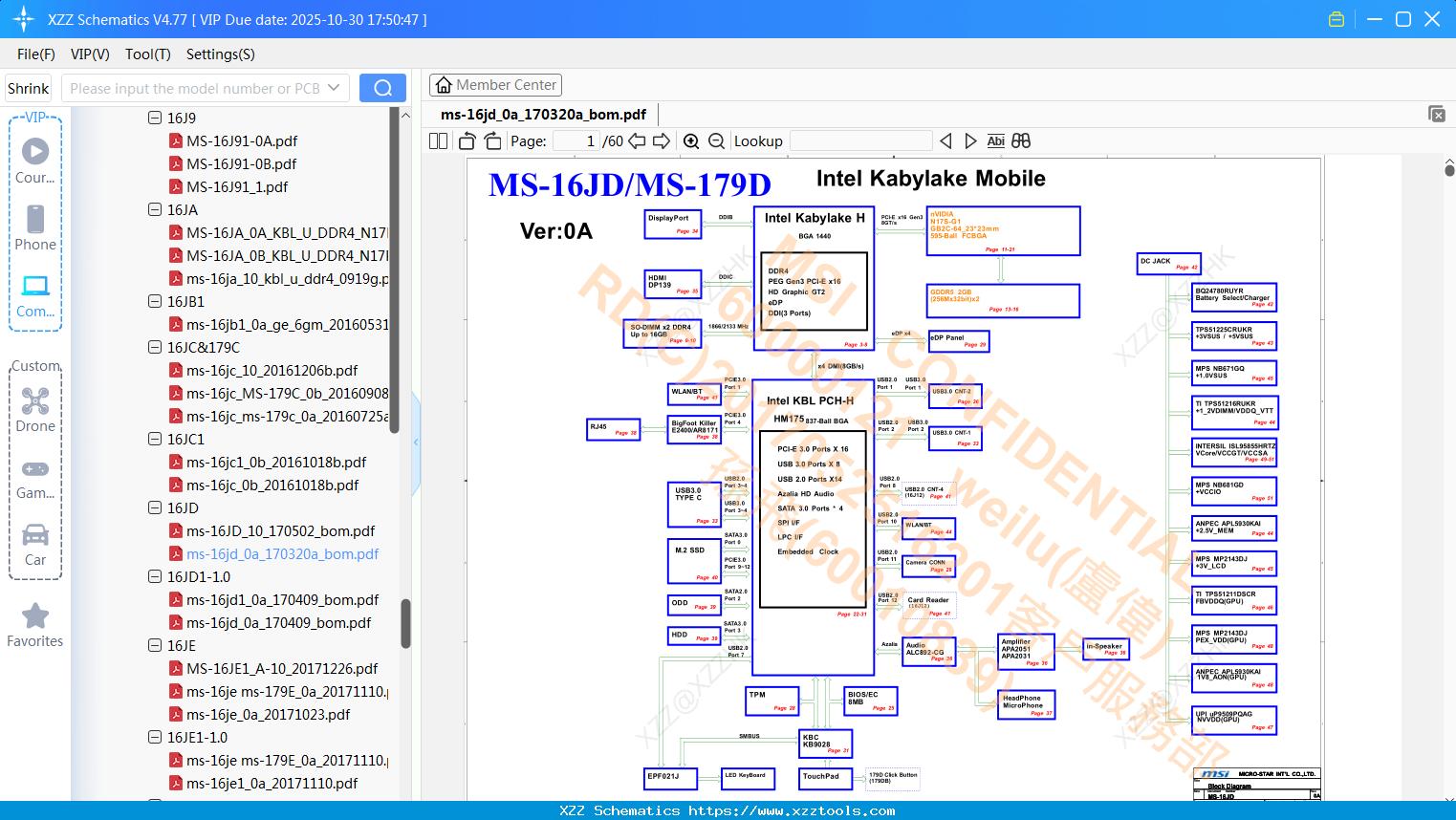The height and width of the screenshot is (820, 1456).
Task: Open Favorites star icon
Action: click(x=35, y=615)
